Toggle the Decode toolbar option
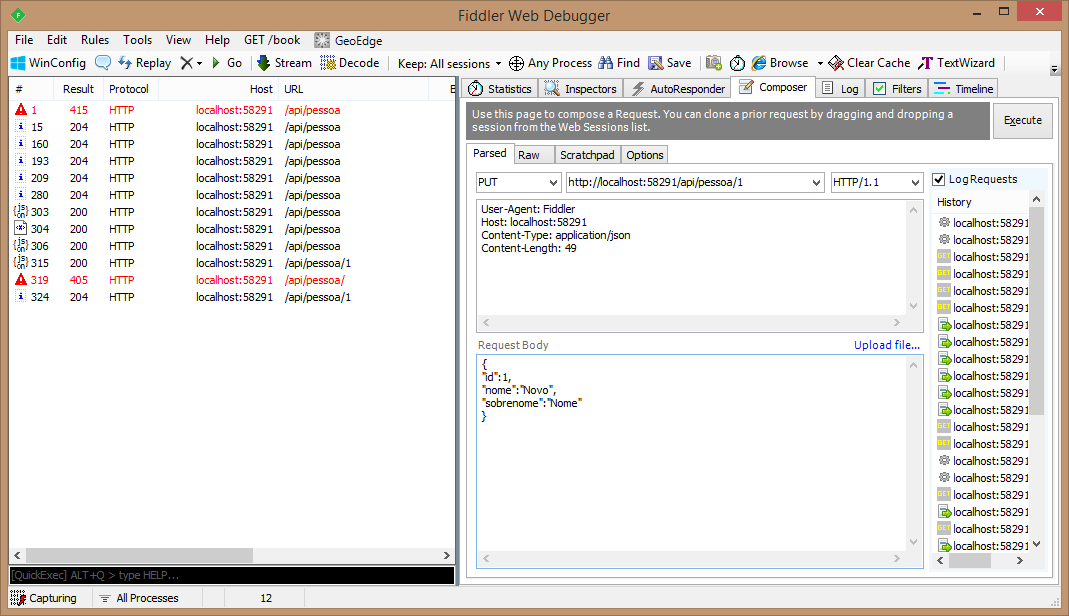This screenshot has height=616, width=1069. click(x=350, y=63)
